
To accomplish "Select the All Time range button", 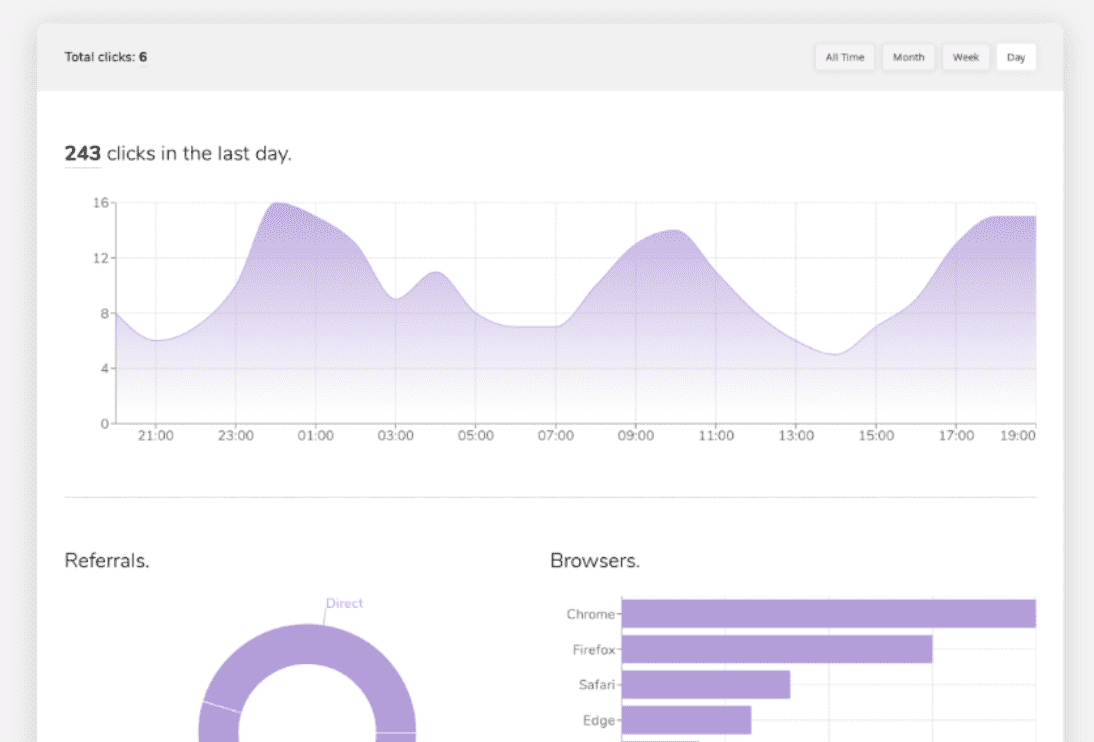I will (844, 57).
